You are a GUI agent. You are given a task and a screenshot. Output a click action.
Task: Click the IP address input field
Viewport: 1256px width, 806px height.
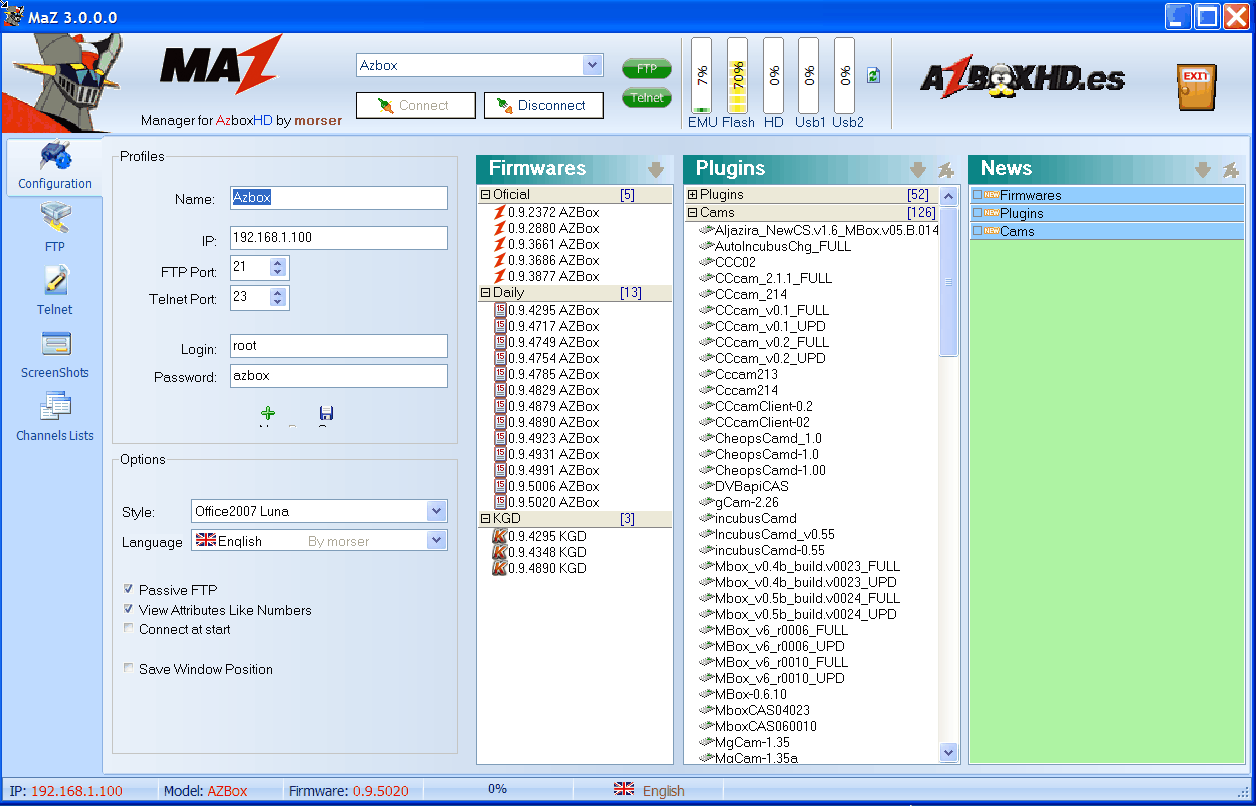[339, 238]
